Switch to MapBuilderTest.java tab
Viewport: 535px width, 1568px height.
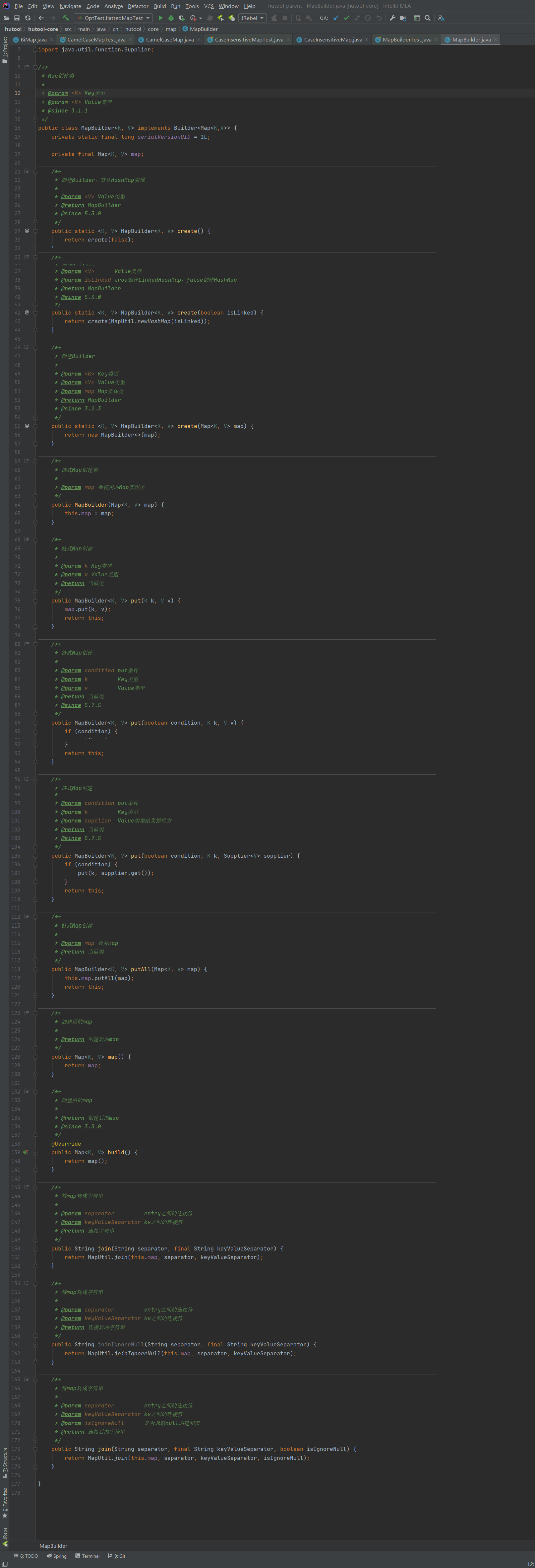(x=407, y=39)
